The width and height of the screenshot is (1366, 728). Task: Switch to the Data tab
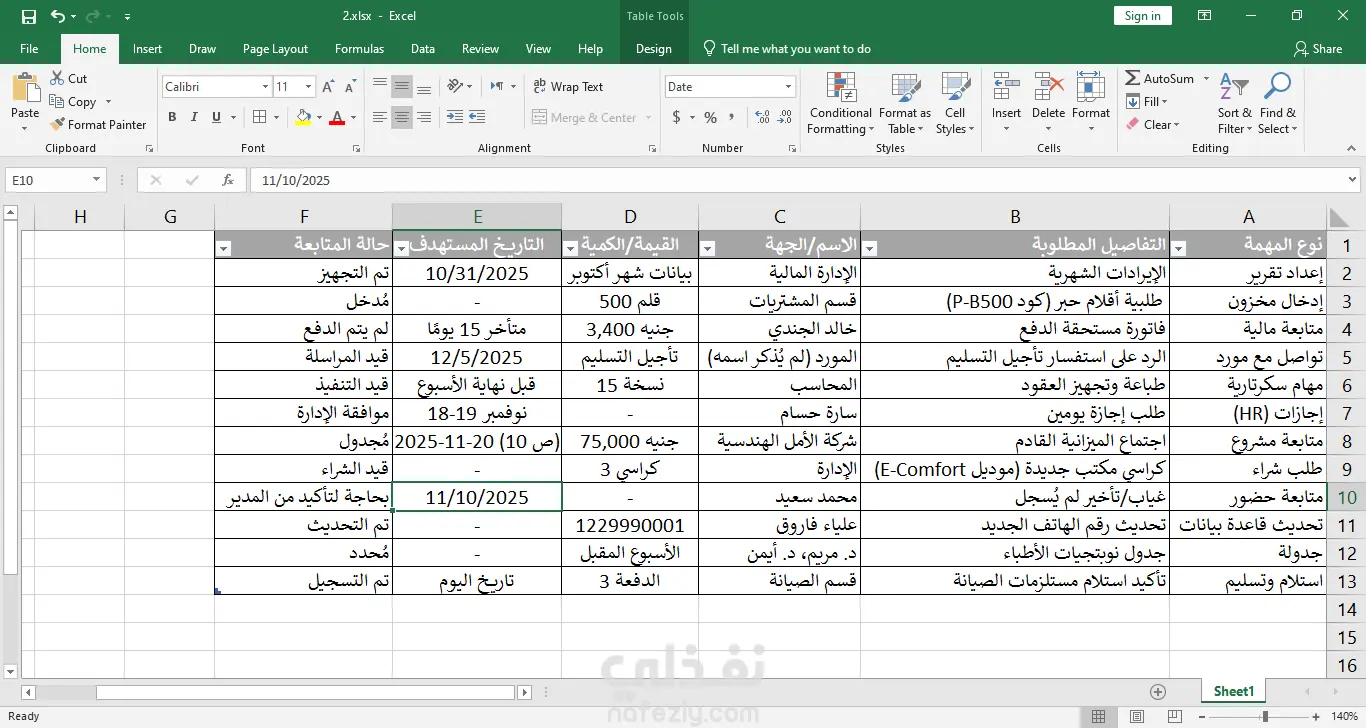[423, 49]
